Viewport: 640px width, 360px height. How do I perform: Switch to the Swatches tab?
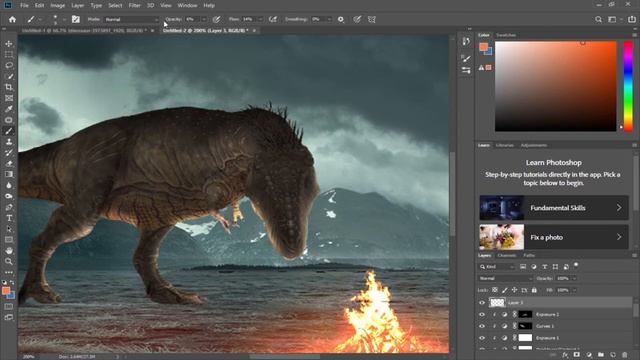(x=506, y=35)
